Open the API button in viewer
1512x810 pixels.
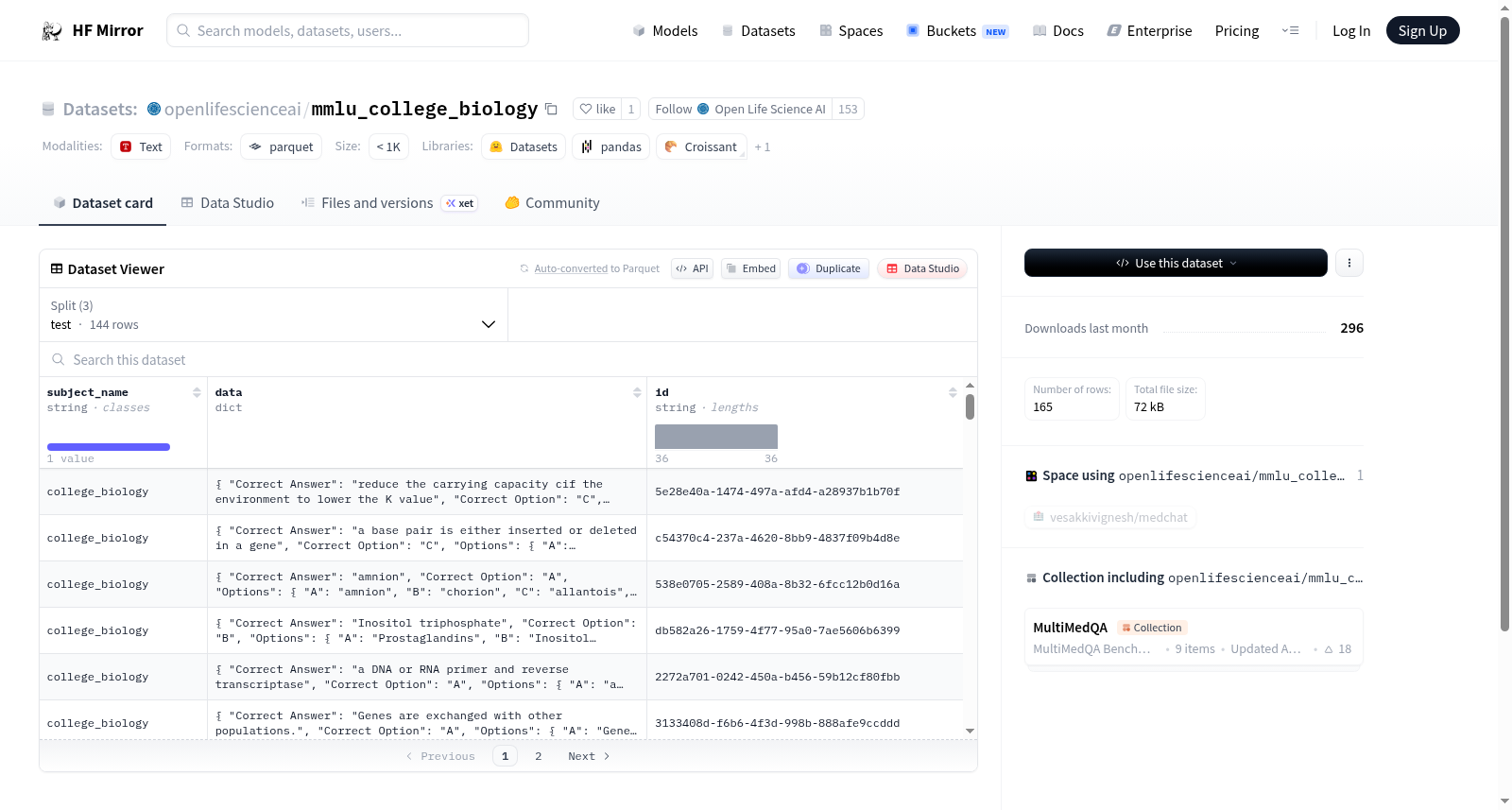(x=692, y=268)
